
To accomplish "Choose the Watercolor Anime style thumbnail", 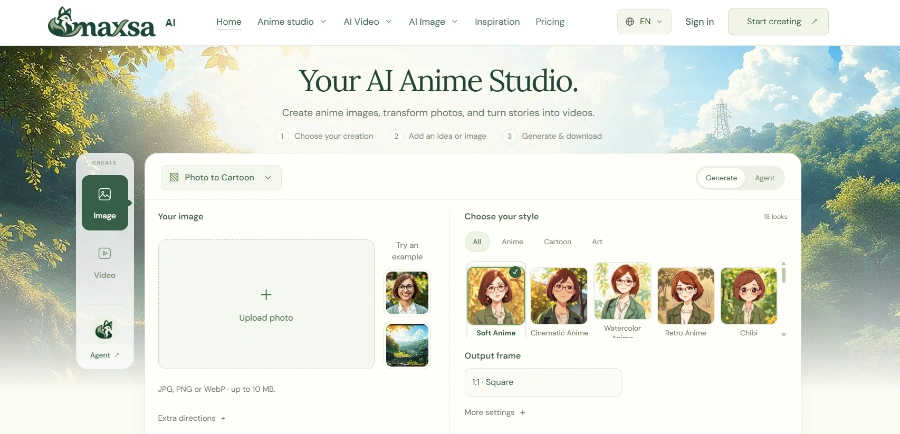I will coord(622,291).
